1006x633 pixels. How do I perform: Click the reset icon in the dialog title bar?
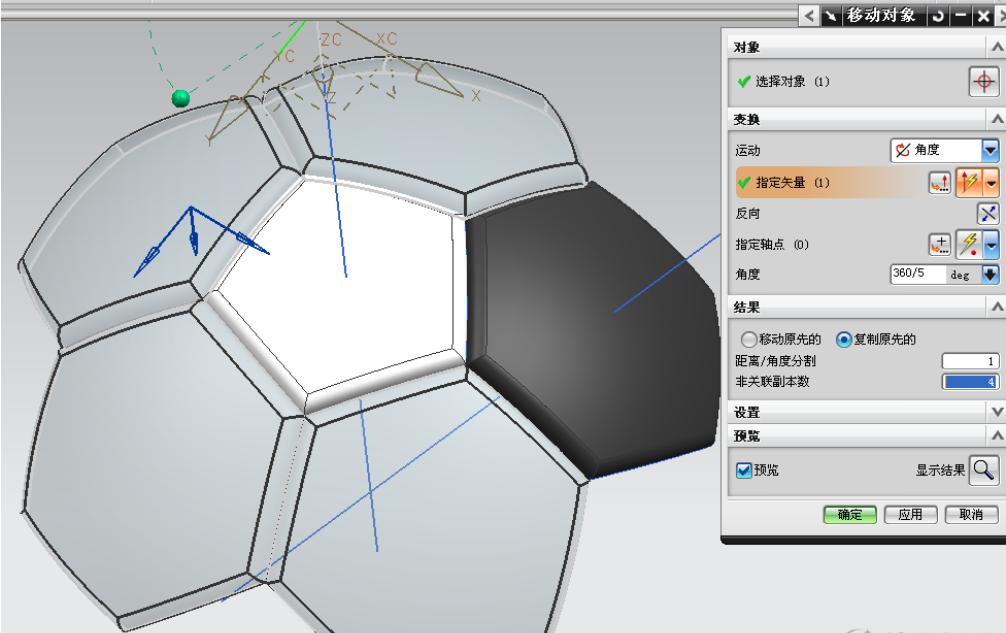(936, 14)
